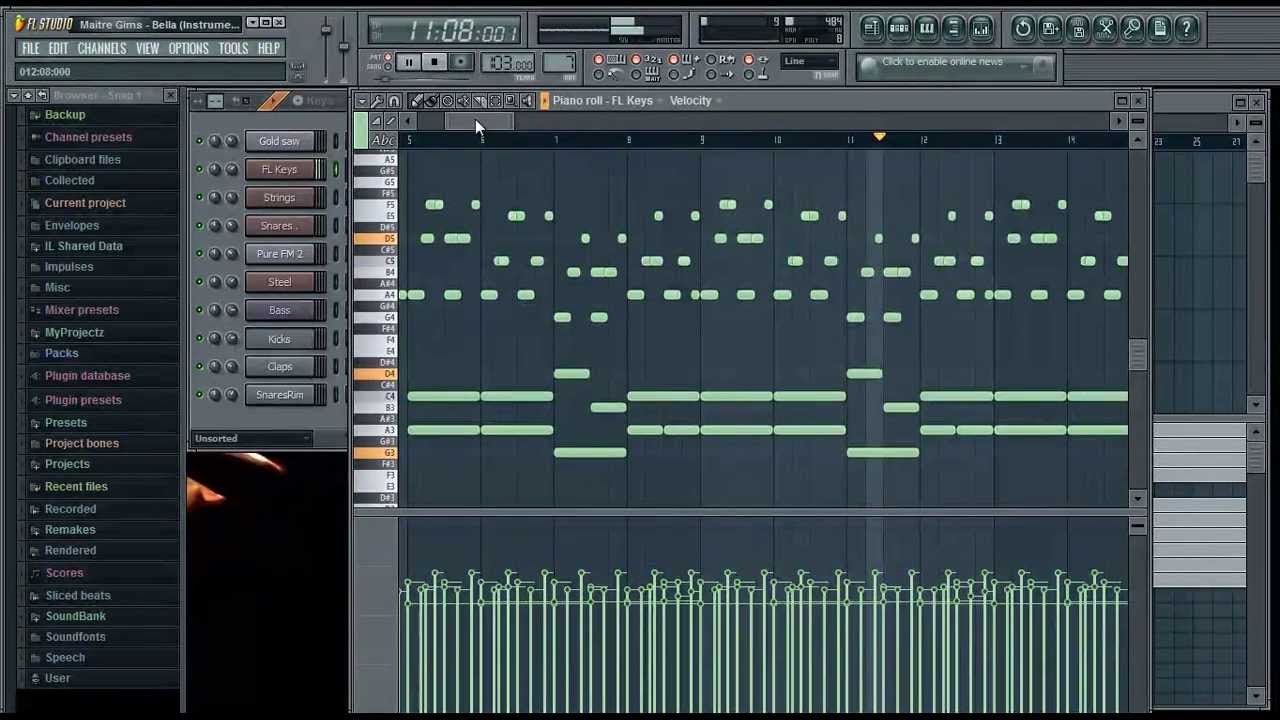Open the OPTIONS menu

[x=188, y=48]
